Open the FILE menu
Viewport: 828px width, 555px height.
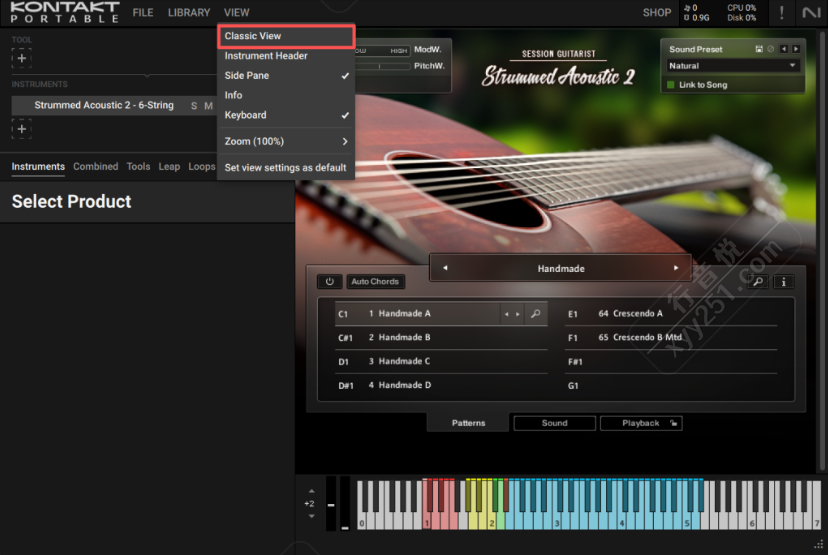[143, 12]
